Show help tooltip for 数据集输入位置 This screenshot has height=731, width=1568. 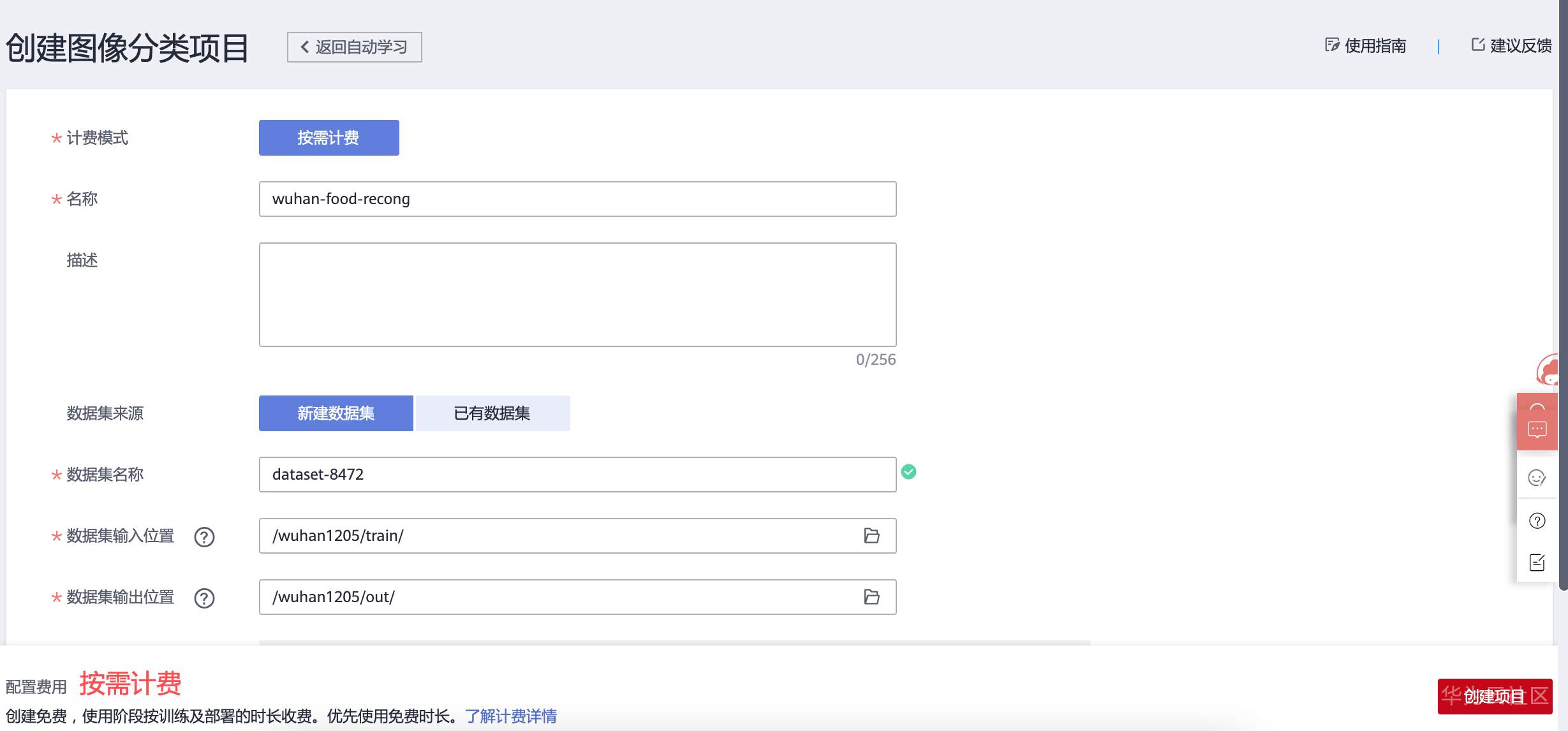click(x=204, y=537)
